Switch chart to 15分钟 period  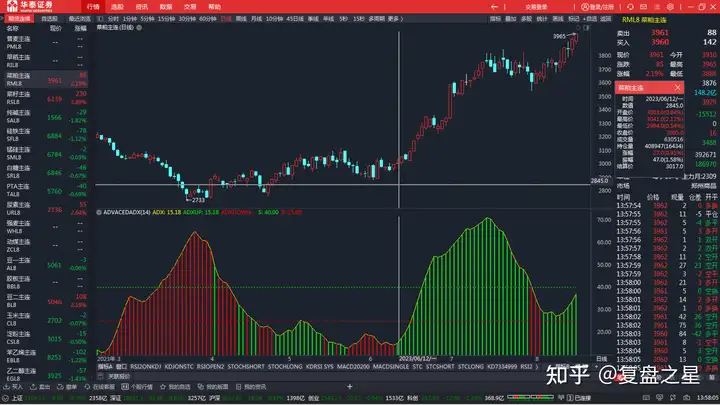coord(166,19)
